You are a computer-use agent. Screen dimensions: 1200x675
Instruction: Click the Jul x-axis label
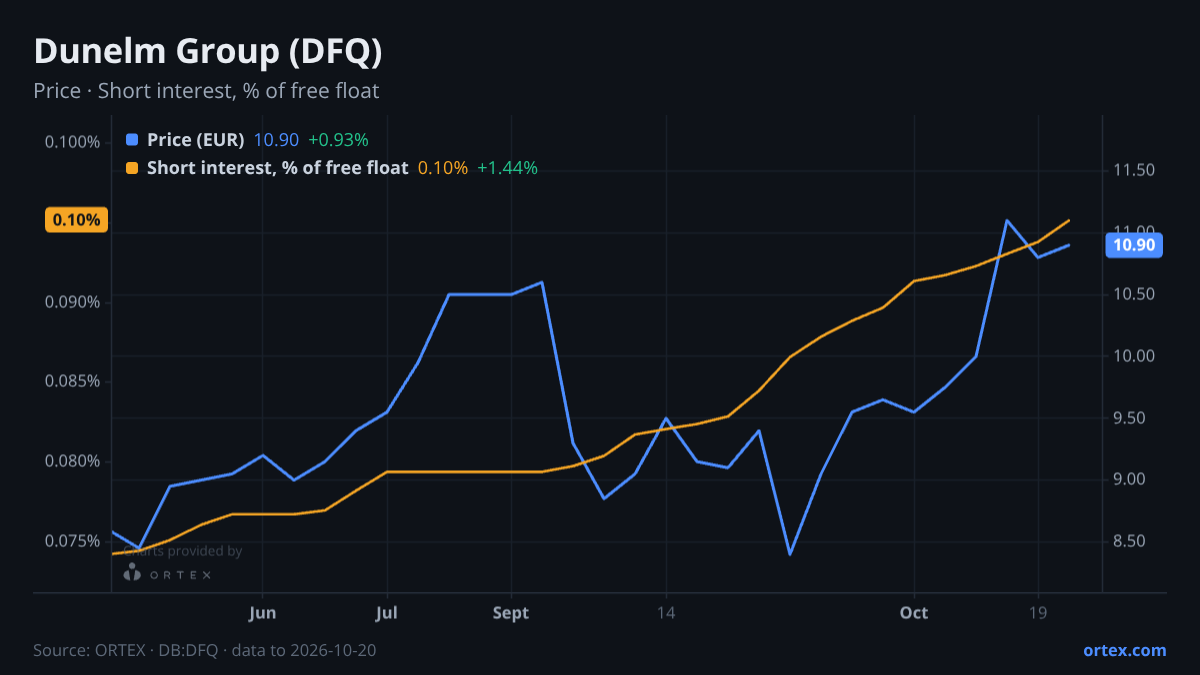387,613
